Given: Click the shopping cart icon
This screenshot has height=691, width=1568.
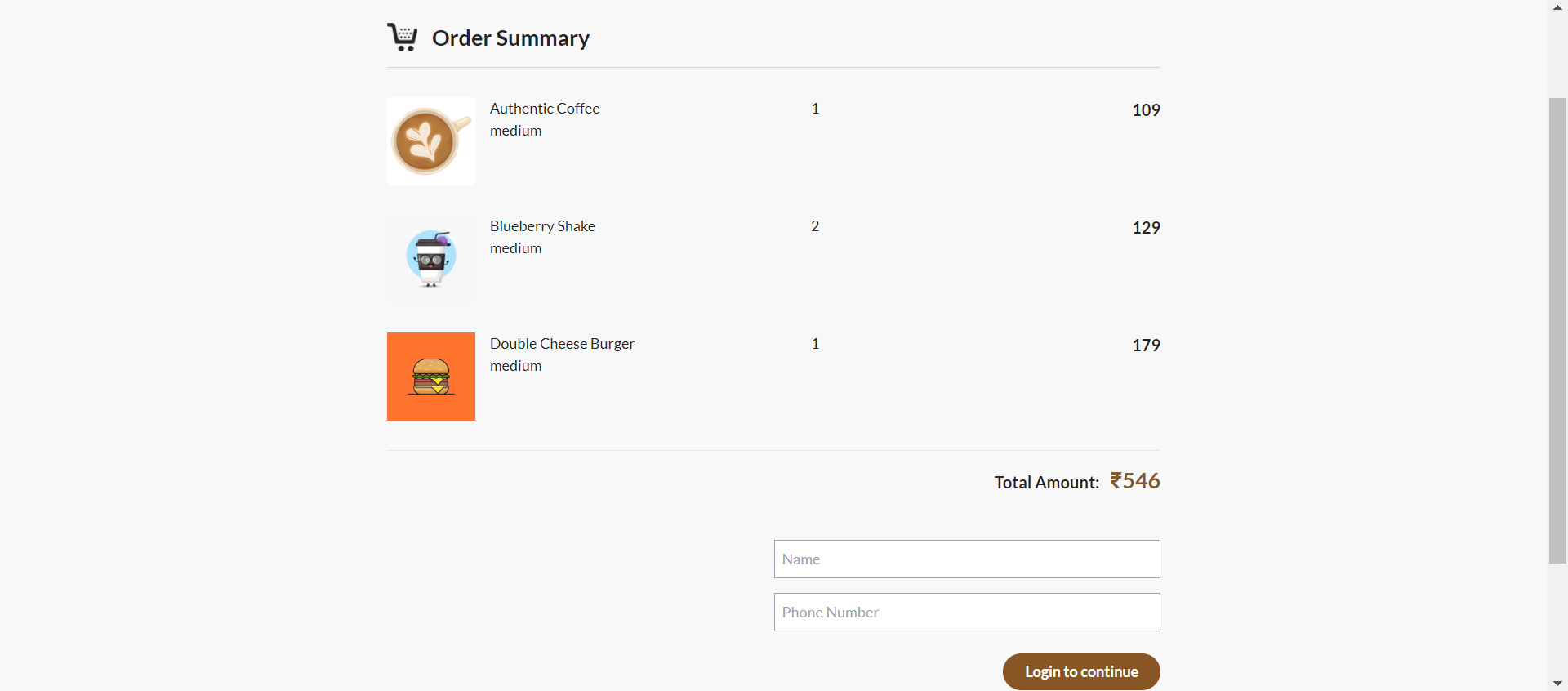Looking at the screenshot, I should (x=402, y=37).
